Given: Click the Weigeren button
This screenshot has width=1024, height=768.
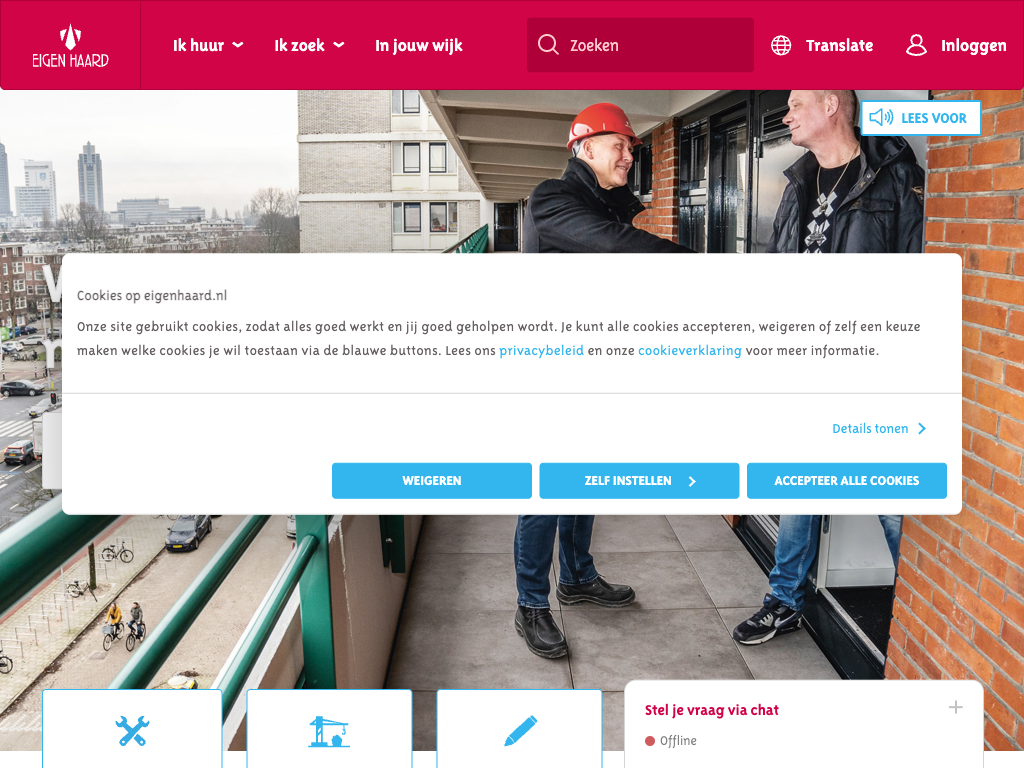Looking at the screenshot, I should (x=432, y=481).
